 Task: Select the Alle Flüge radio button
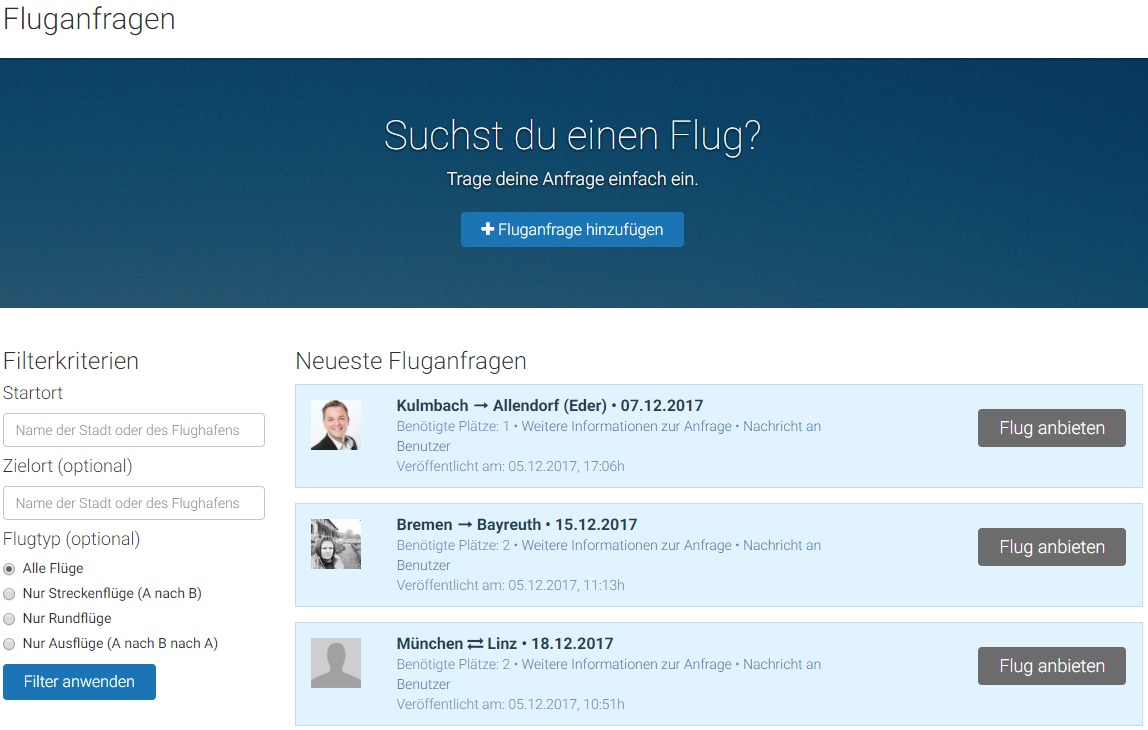click(10, 568)
